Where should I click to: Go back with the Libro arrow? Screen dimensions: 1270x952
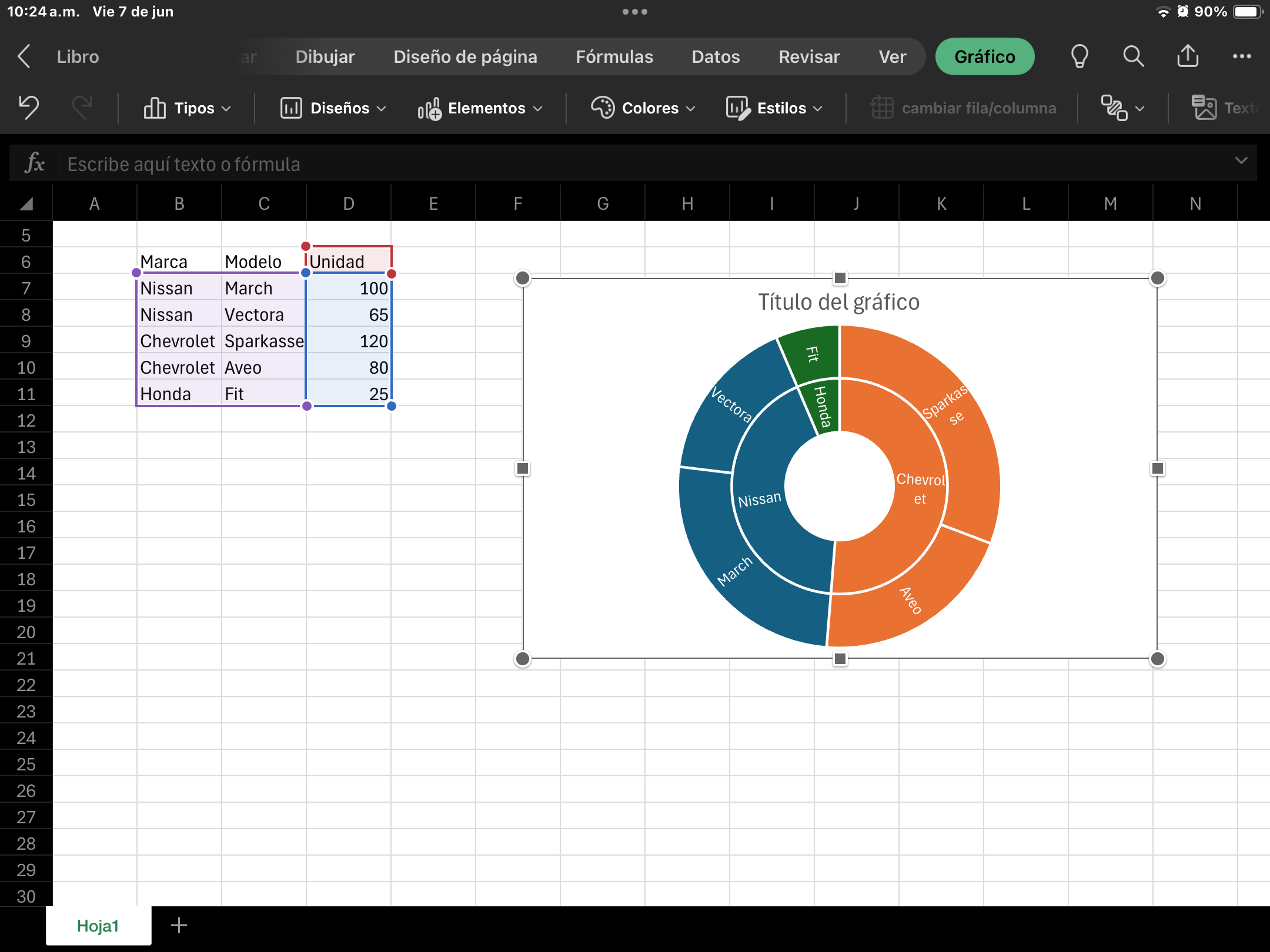24,56
